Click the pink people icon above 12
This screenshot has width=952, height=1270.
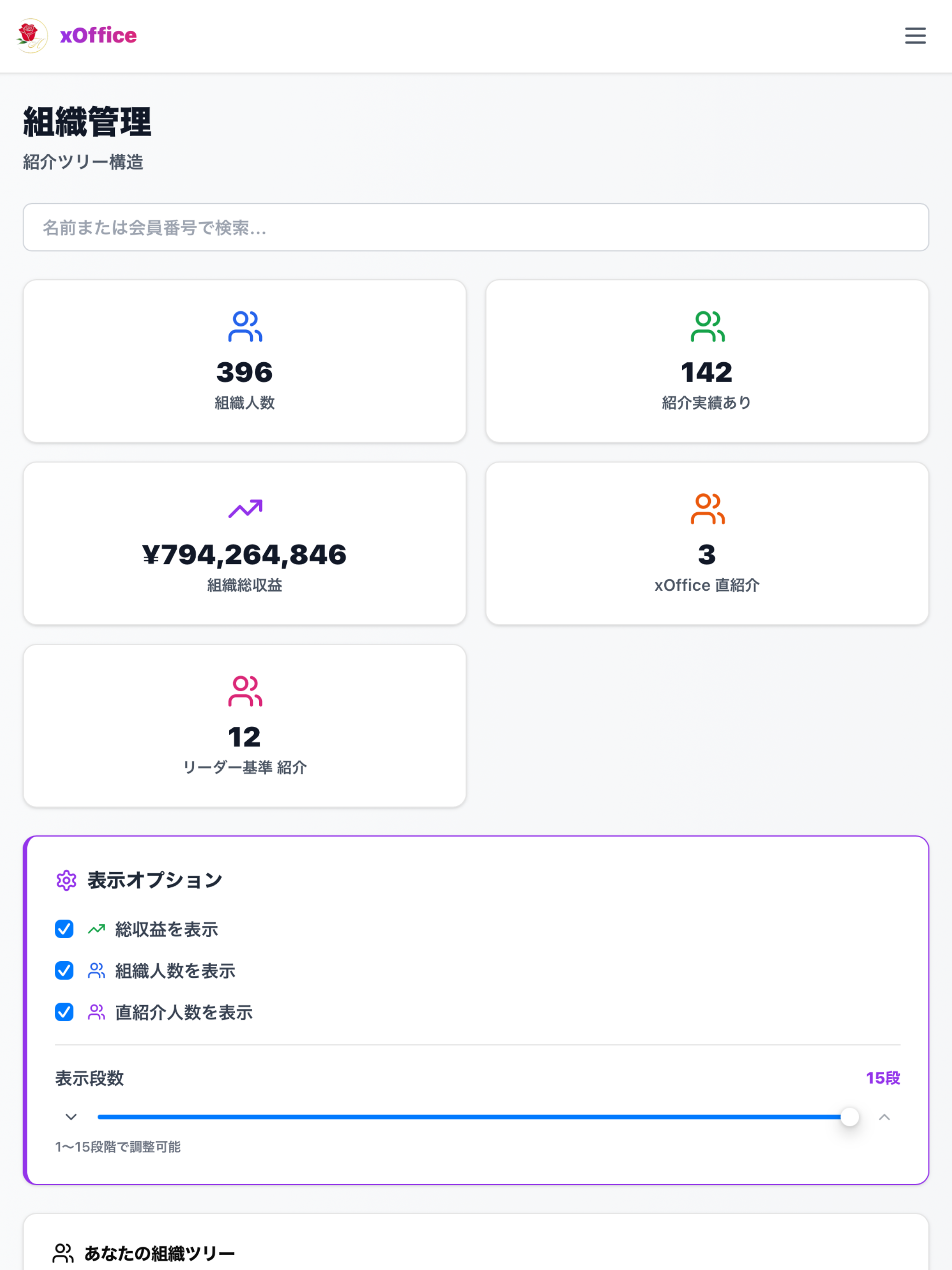tap(245, 691)
